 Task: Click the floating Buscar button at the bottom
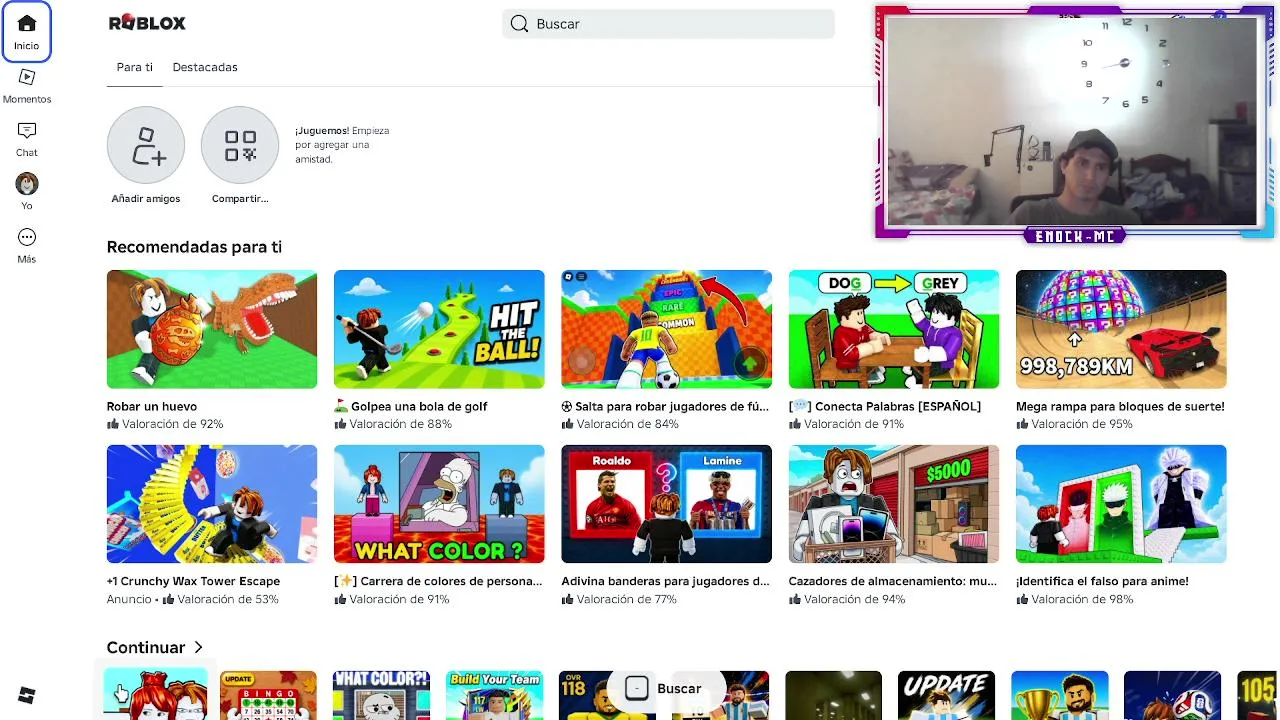pyautogui.click(x=664, y=688)
